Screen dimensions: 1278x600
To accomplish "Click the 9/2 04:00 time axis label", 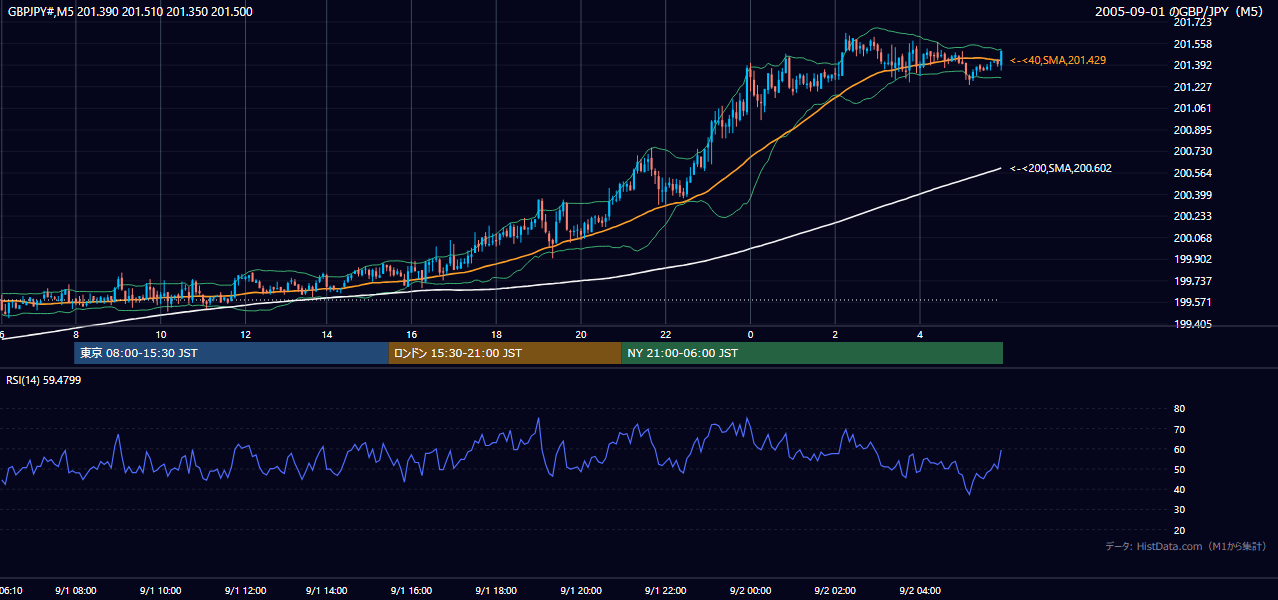I will pyautogui.click(x=919, y=591).
